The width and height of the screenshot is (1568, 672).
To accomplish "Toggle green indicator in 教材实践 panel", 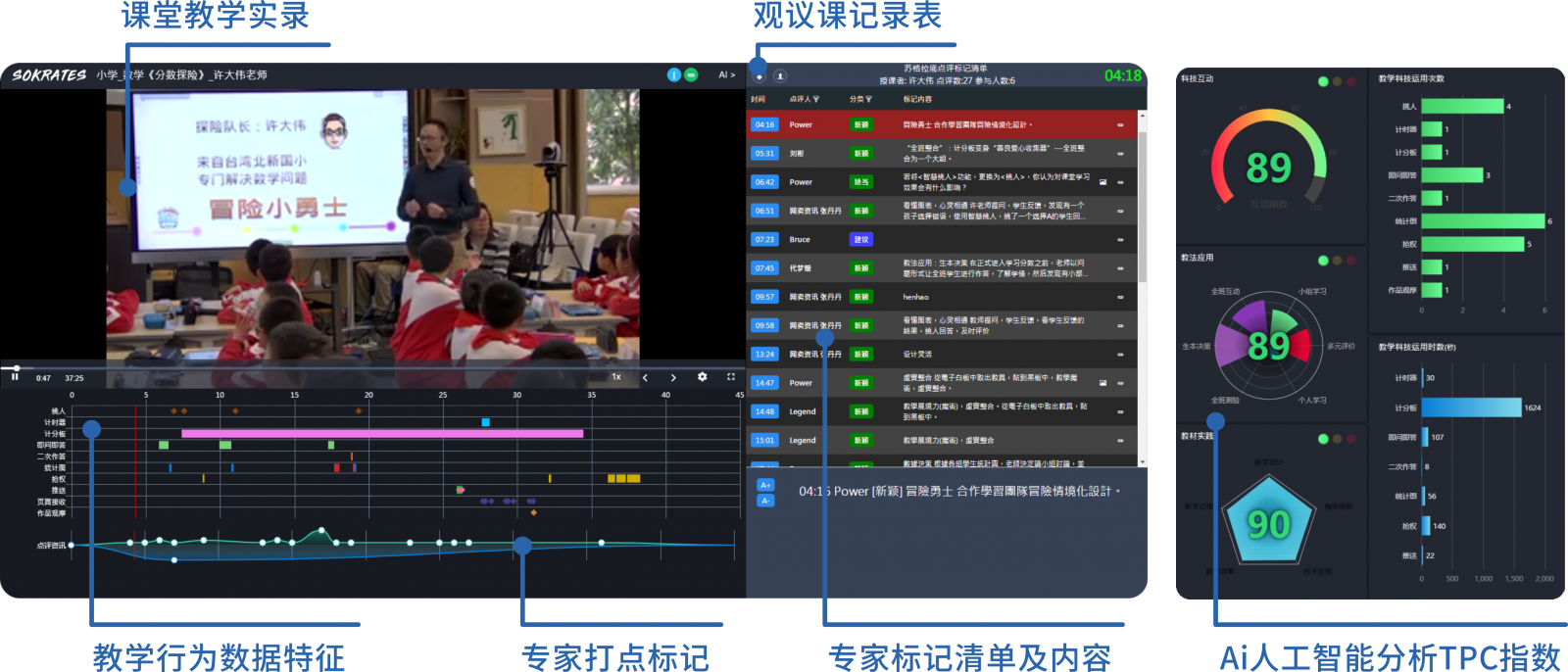I will click(1323, 439).
